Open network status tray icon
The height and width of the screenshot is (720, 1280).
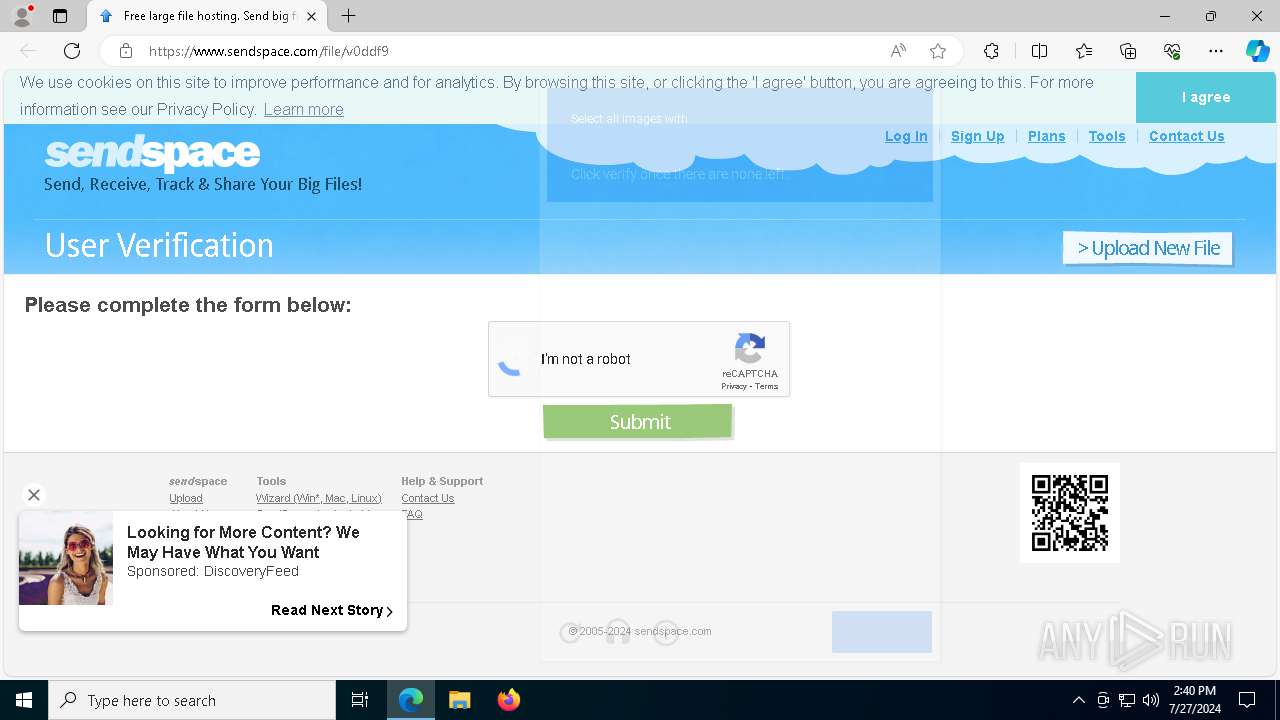coord(1127,700)
